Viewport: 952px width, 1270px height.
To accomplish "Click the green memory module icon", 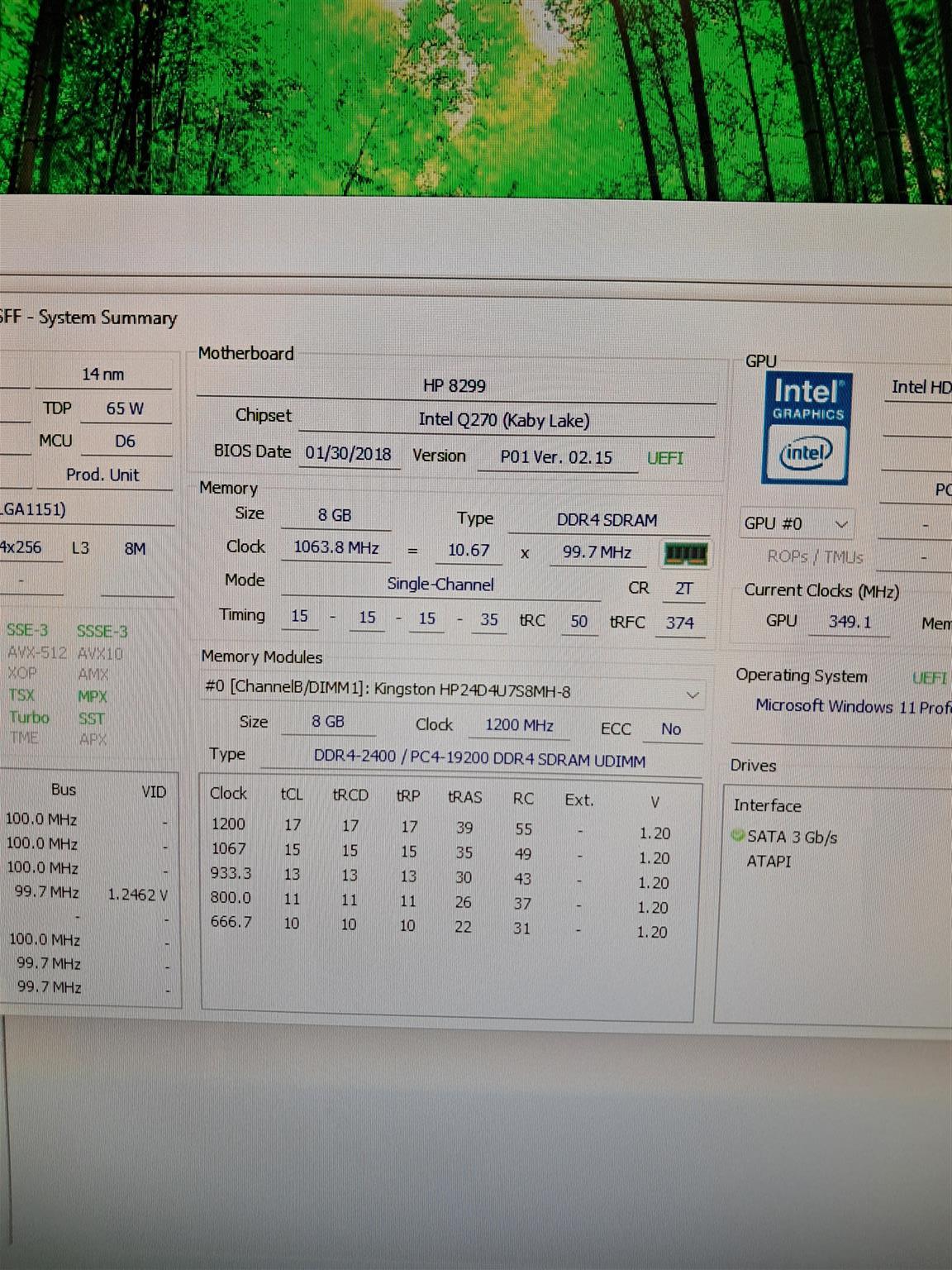I will [x=685, y=553].
